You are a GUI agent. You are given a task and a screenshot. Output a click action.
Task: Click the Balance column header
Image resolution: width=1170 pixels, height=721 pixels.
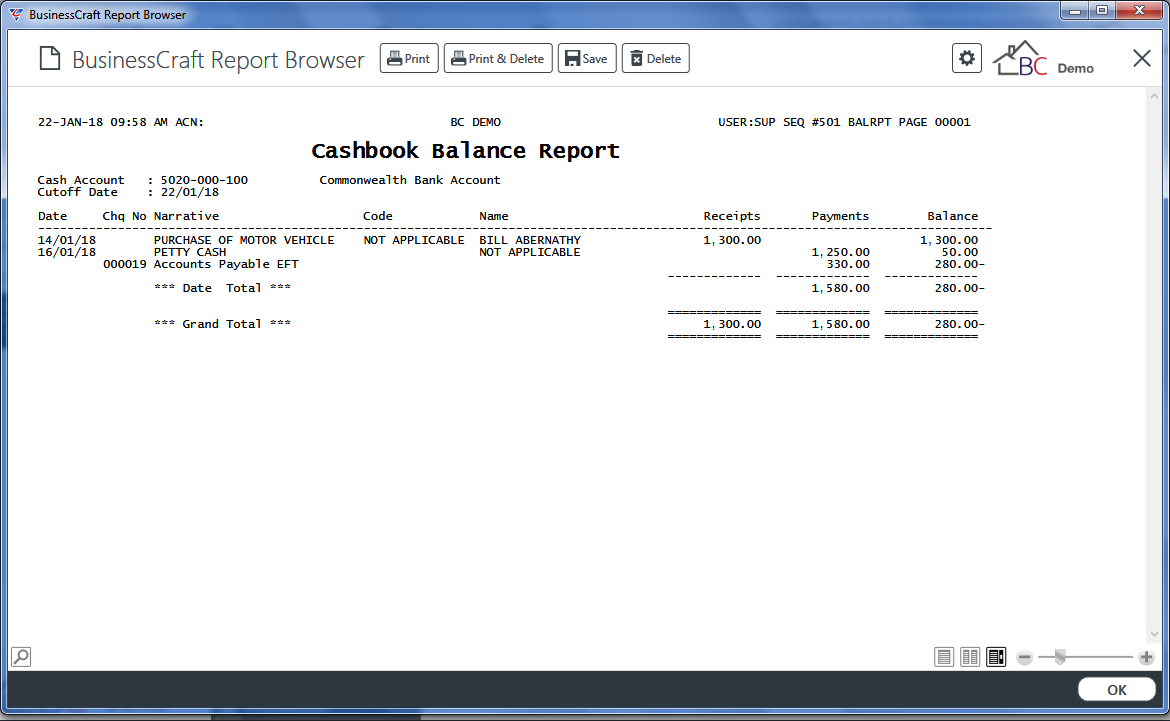(x=953, y=216)
